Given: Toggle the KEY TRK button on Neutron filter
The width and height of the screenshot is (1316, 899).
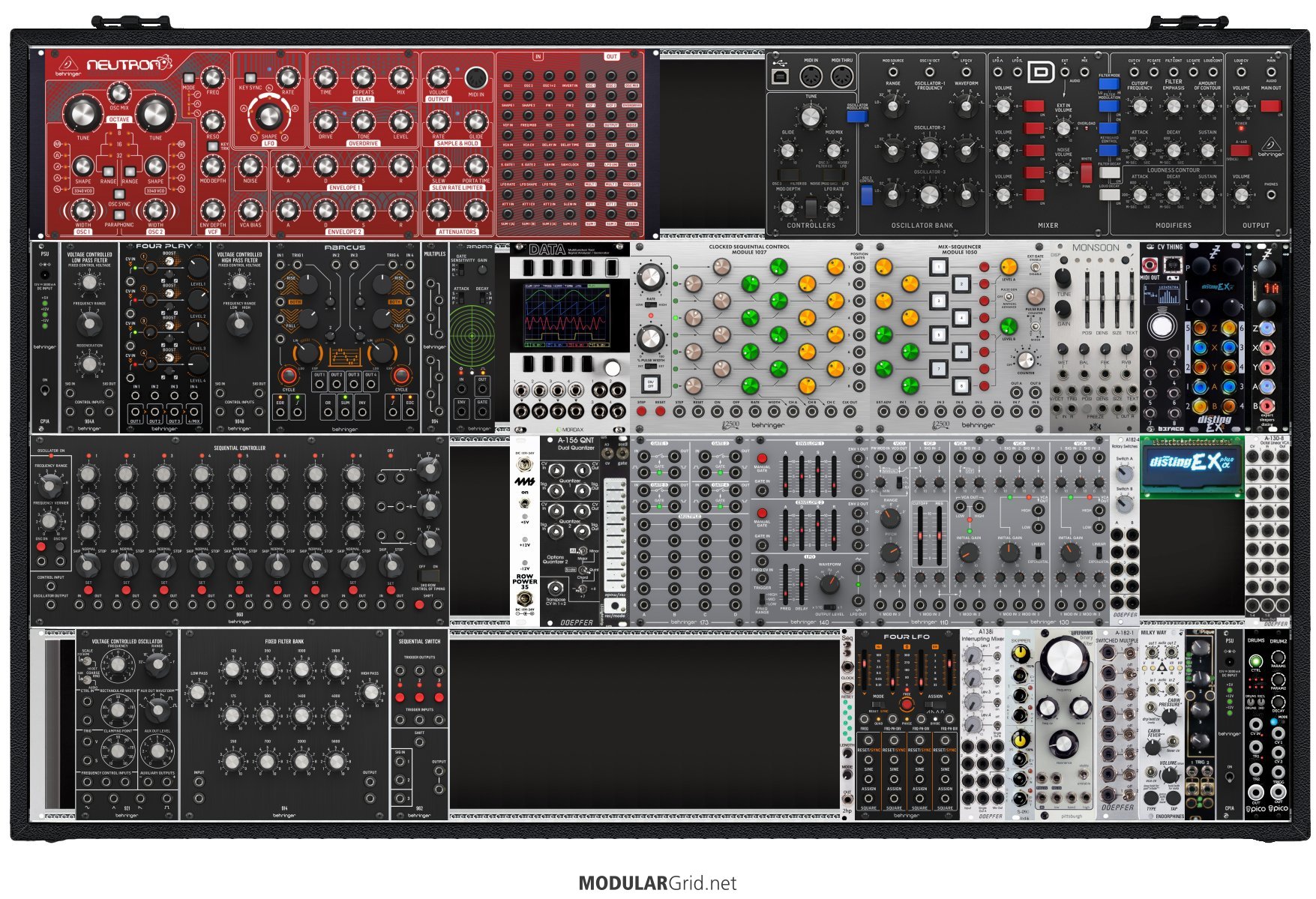Looking at the screenshot, I should point(213,147).
